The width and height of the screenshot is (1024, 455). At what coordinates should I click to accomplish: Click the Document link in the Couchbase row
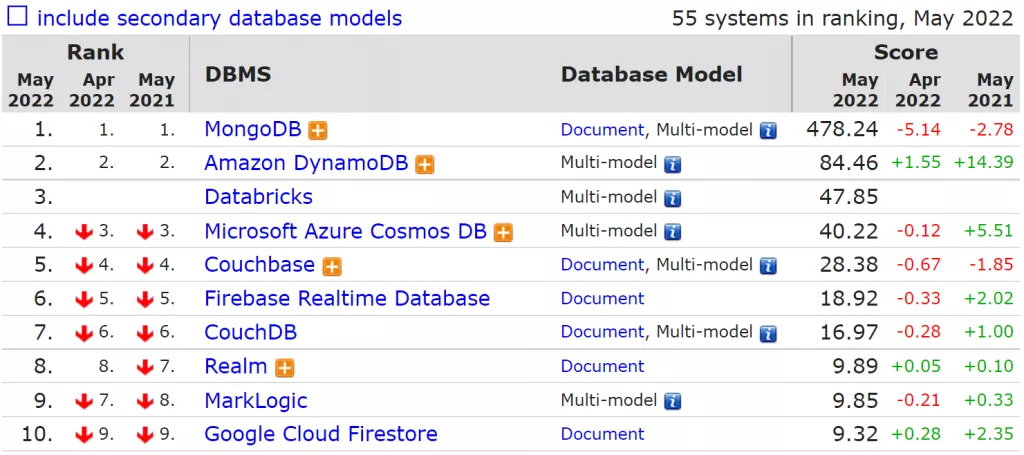click(x=602, y=265)
